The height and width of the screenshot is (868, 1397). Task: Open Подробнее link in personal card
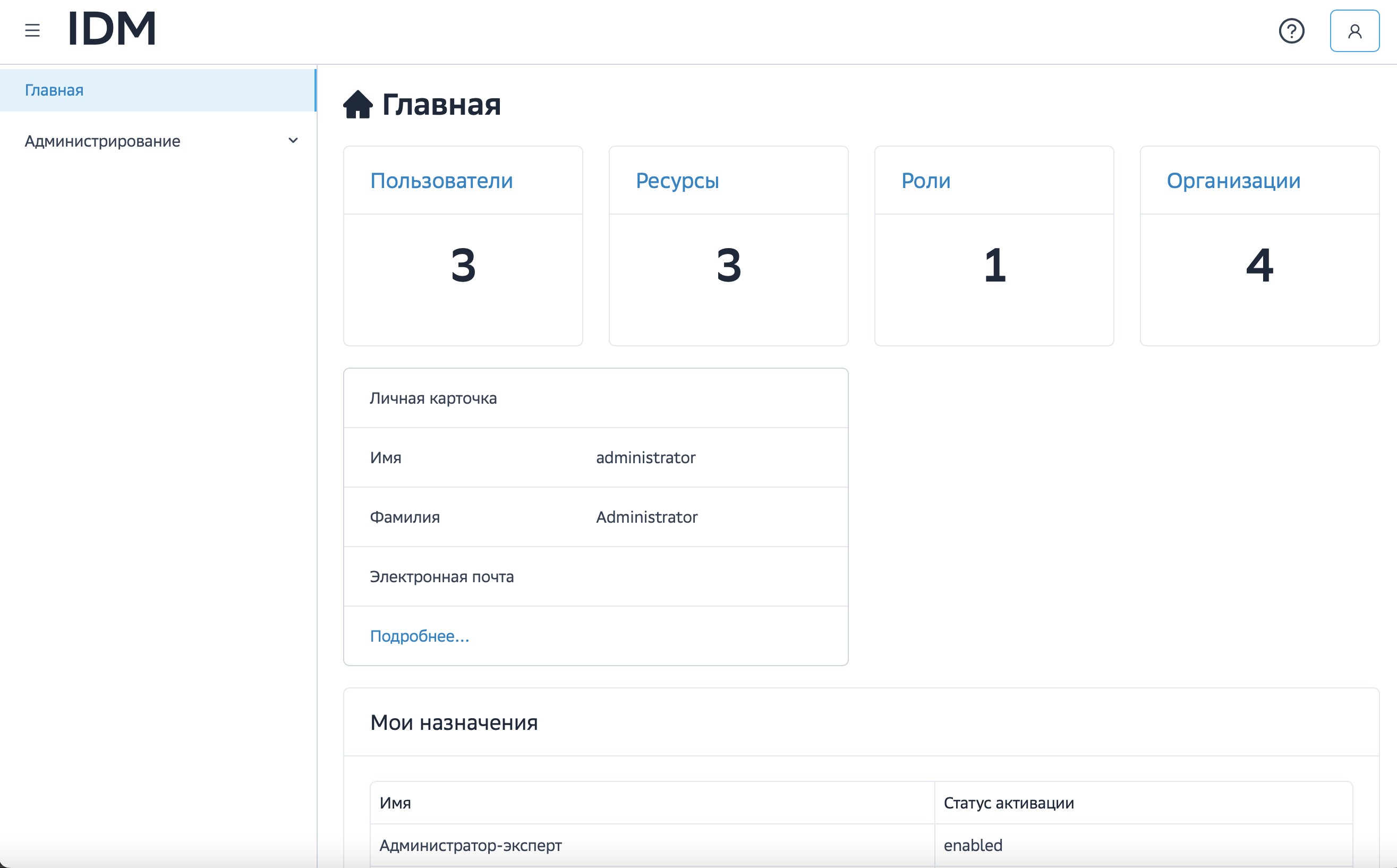420,635
